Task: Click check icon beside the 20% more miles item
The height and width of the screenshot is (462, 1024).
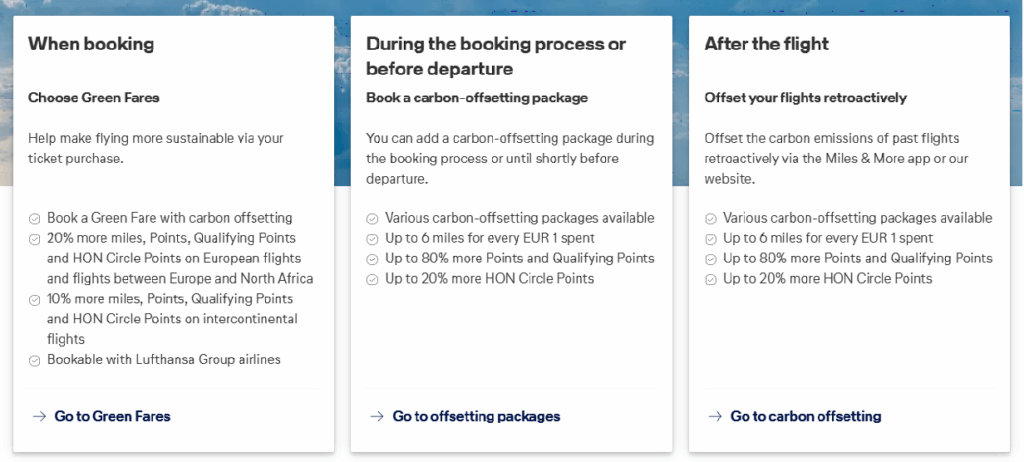Action: coord(35,239)
